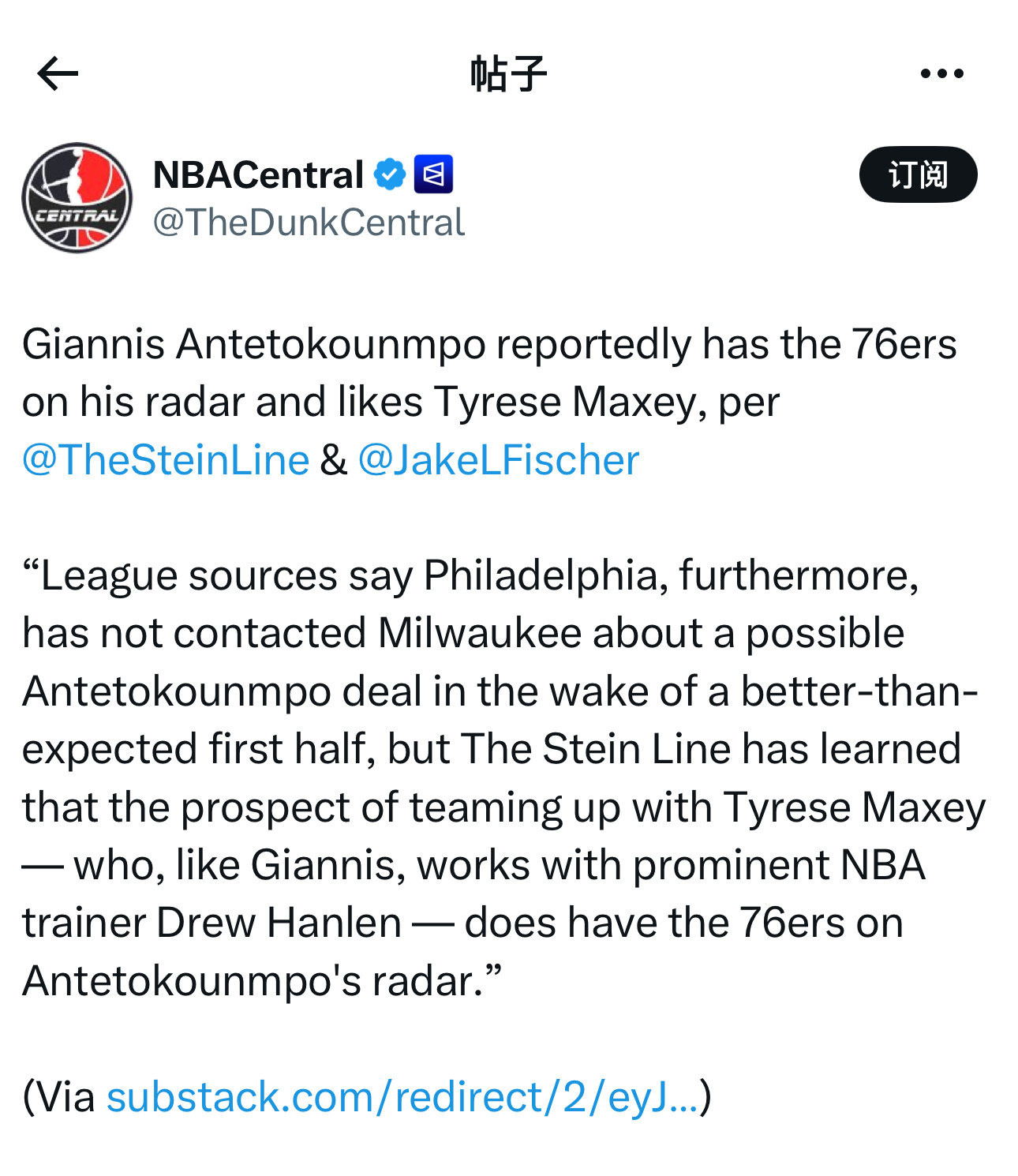
Task: Tap the dark blue affiliate badge icon
Action: click(x=433, y=174)
